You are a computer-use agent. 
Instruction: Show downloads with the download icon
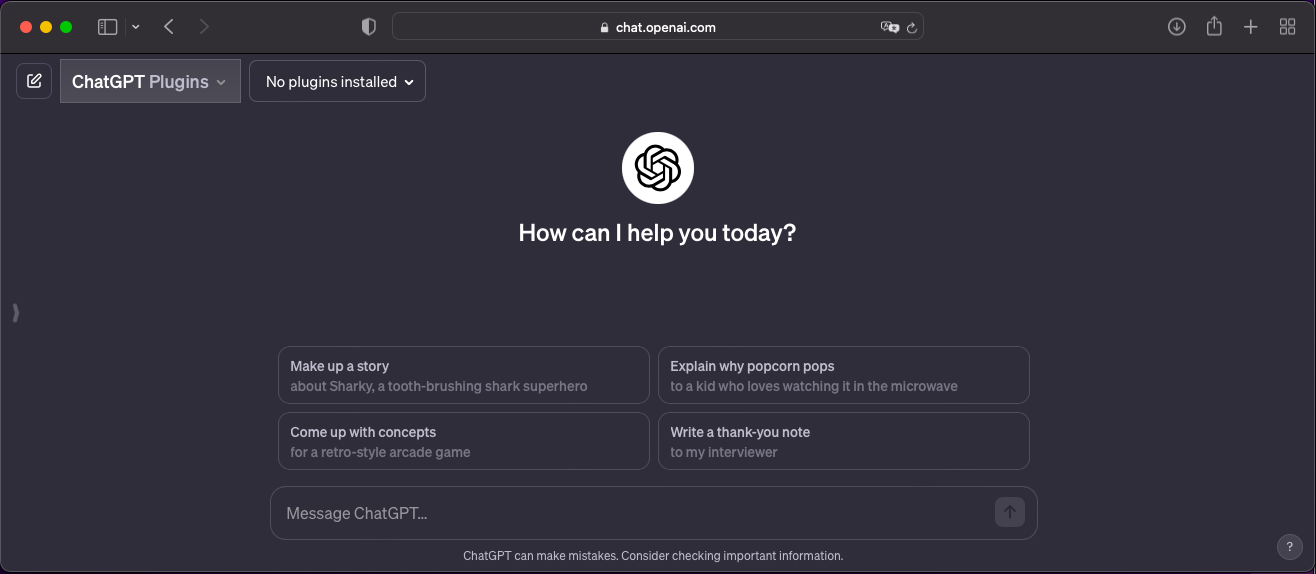pyautogui.click(x=1177, y=27)
